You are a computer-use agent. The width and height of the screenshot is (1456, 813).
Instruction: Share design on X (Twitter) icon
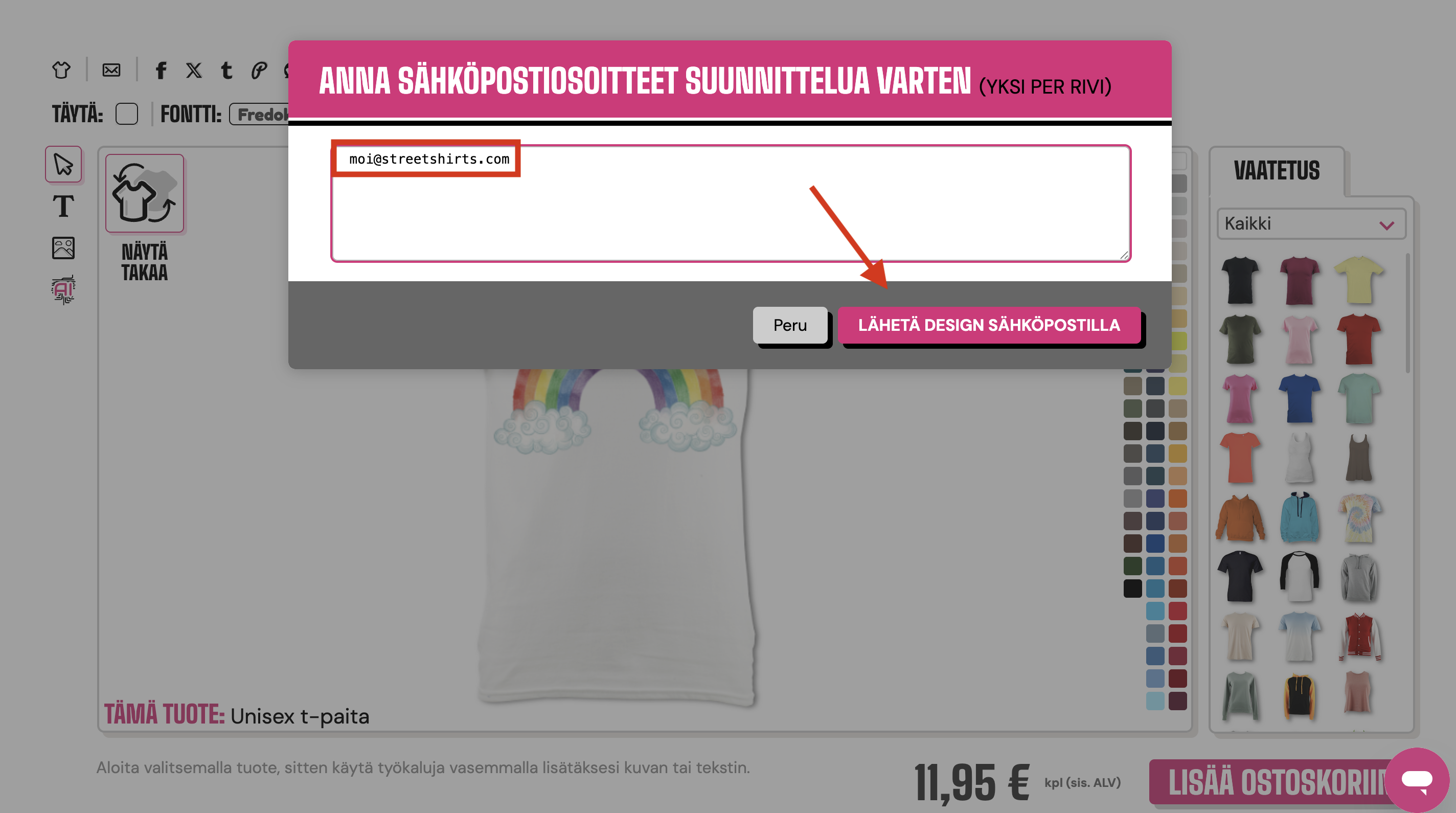click(194, 70)
